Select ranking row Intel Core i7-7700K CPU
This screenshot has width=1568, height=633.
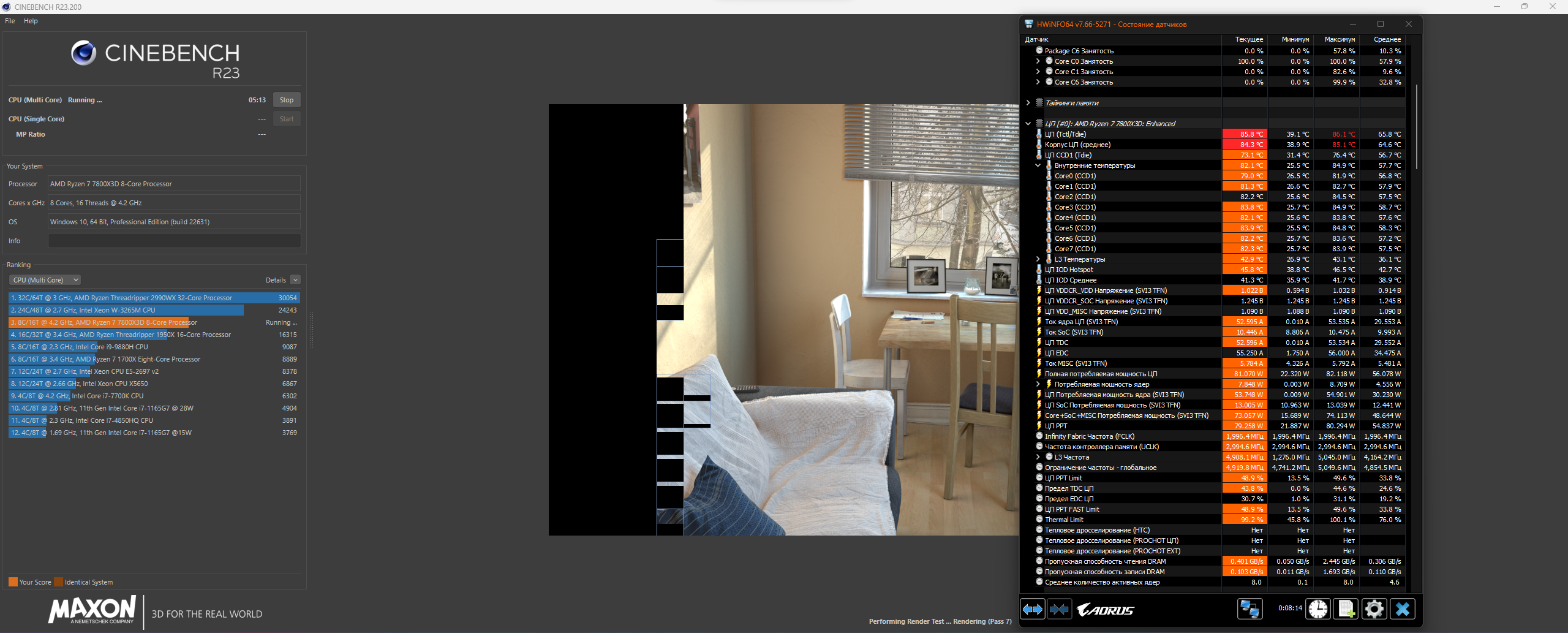point(154,396)
